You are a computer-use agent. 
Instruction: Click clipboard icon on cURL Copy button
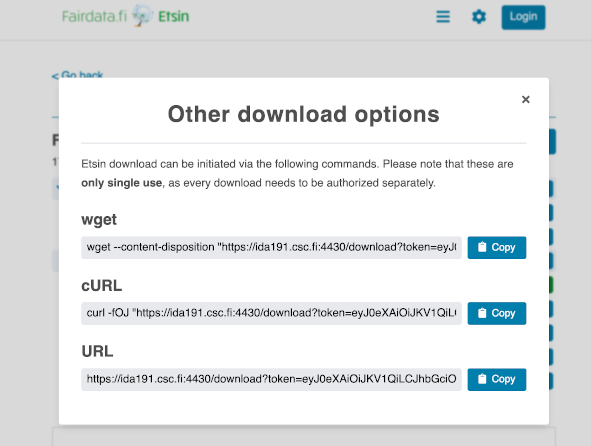tap(482, 313)
